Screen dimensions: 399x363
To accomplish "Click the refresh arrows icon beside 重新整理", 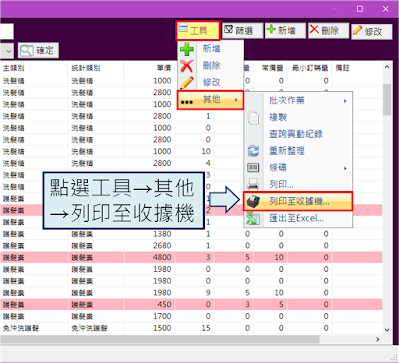I will (x=253, y=151).
